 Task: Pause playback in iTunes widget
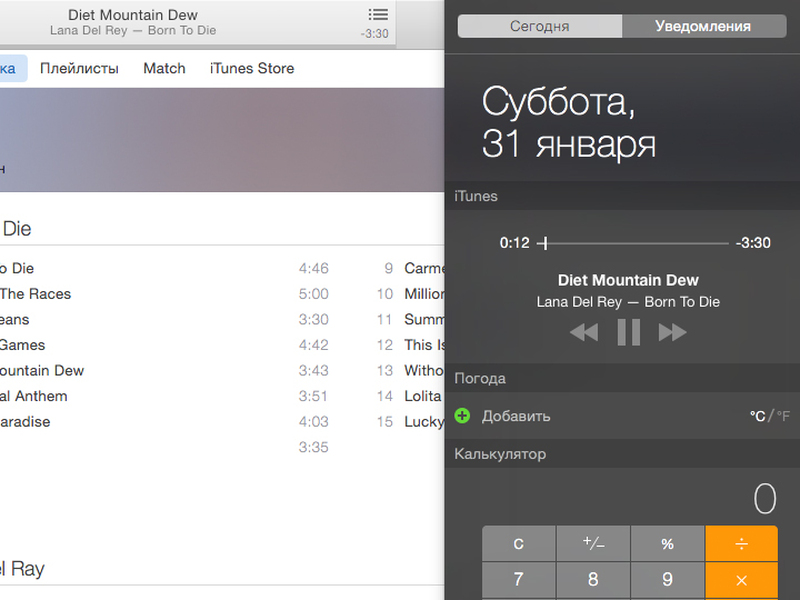tap(629, 332)
